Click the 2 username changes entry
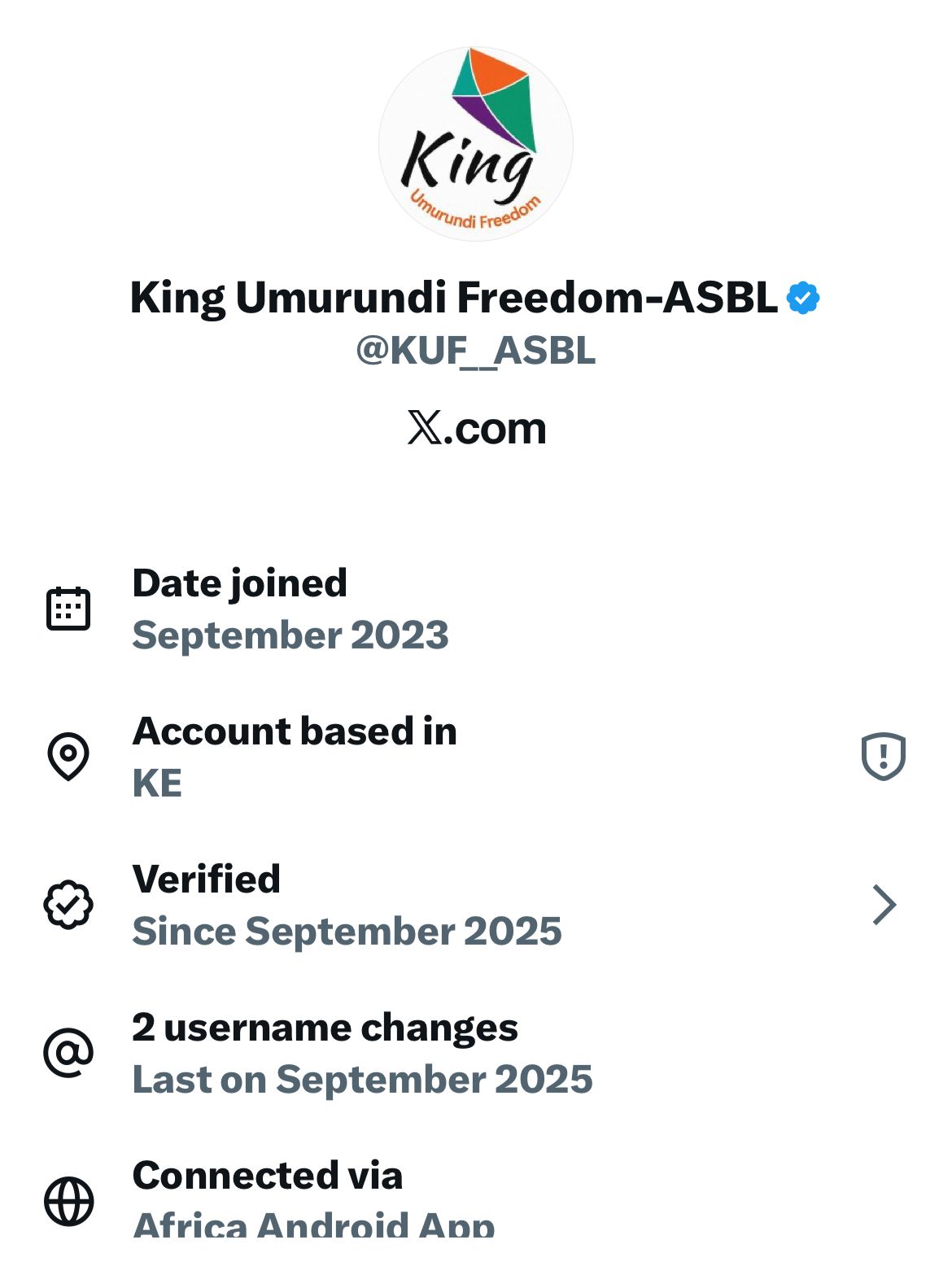The image size is (952, 1288). pyautogui.click(x=325, y=1027)
